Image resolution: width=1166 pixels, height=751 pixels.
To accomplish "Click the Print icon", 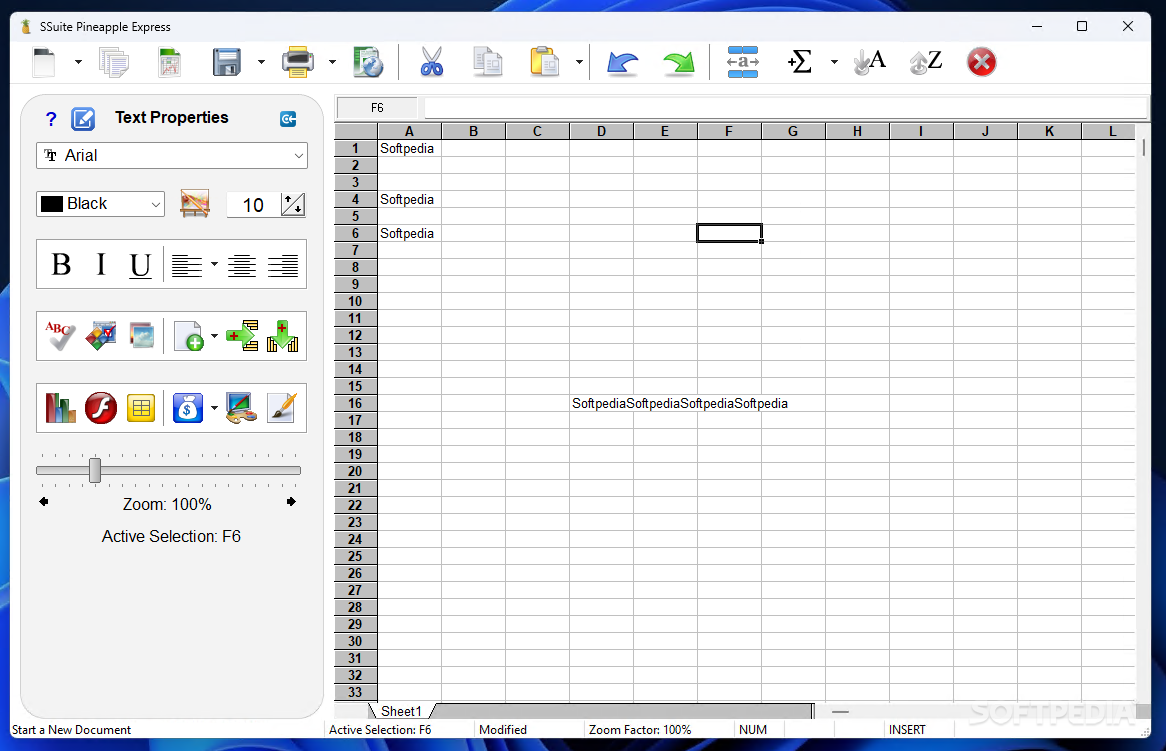I will [297, 62].
